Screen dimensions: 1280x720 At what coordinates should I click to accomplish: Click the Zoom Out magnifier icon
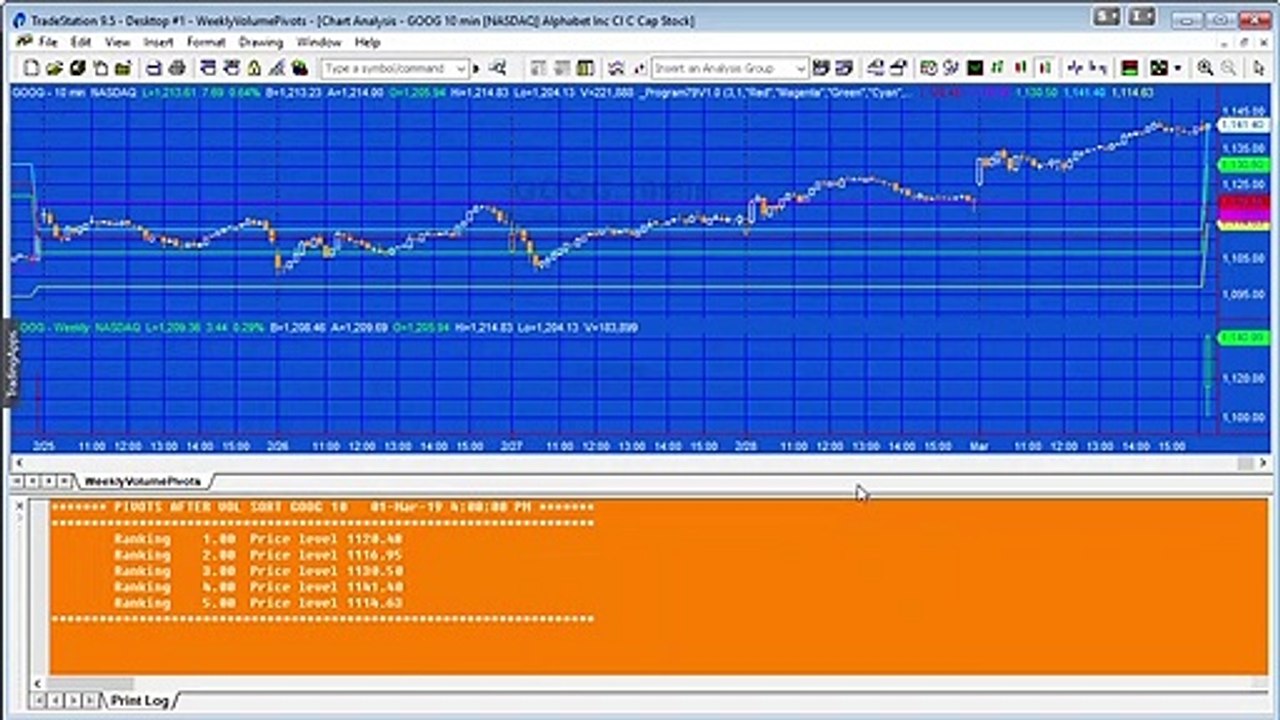click(1228, 68)
